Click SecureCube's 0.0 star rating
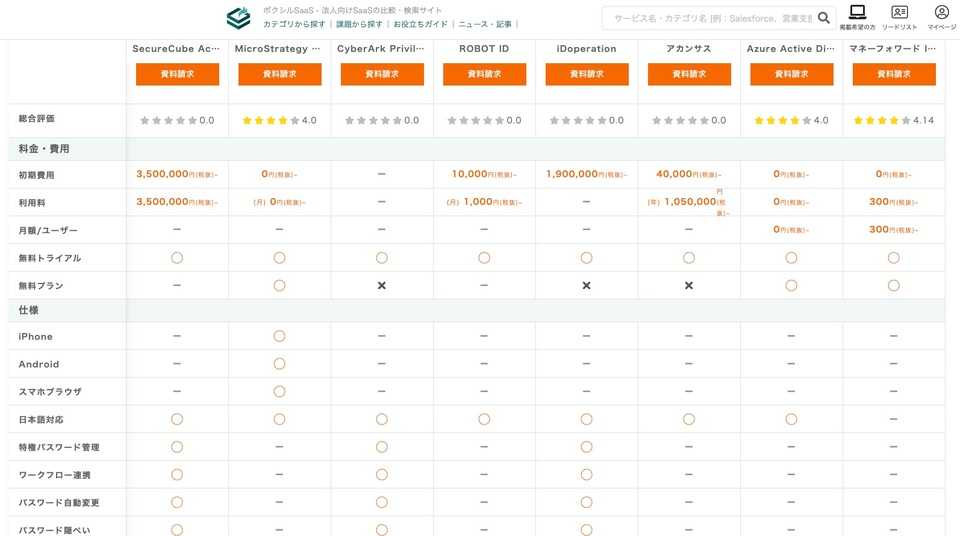This screenshot has width=960, height=536. coord(177,121)
